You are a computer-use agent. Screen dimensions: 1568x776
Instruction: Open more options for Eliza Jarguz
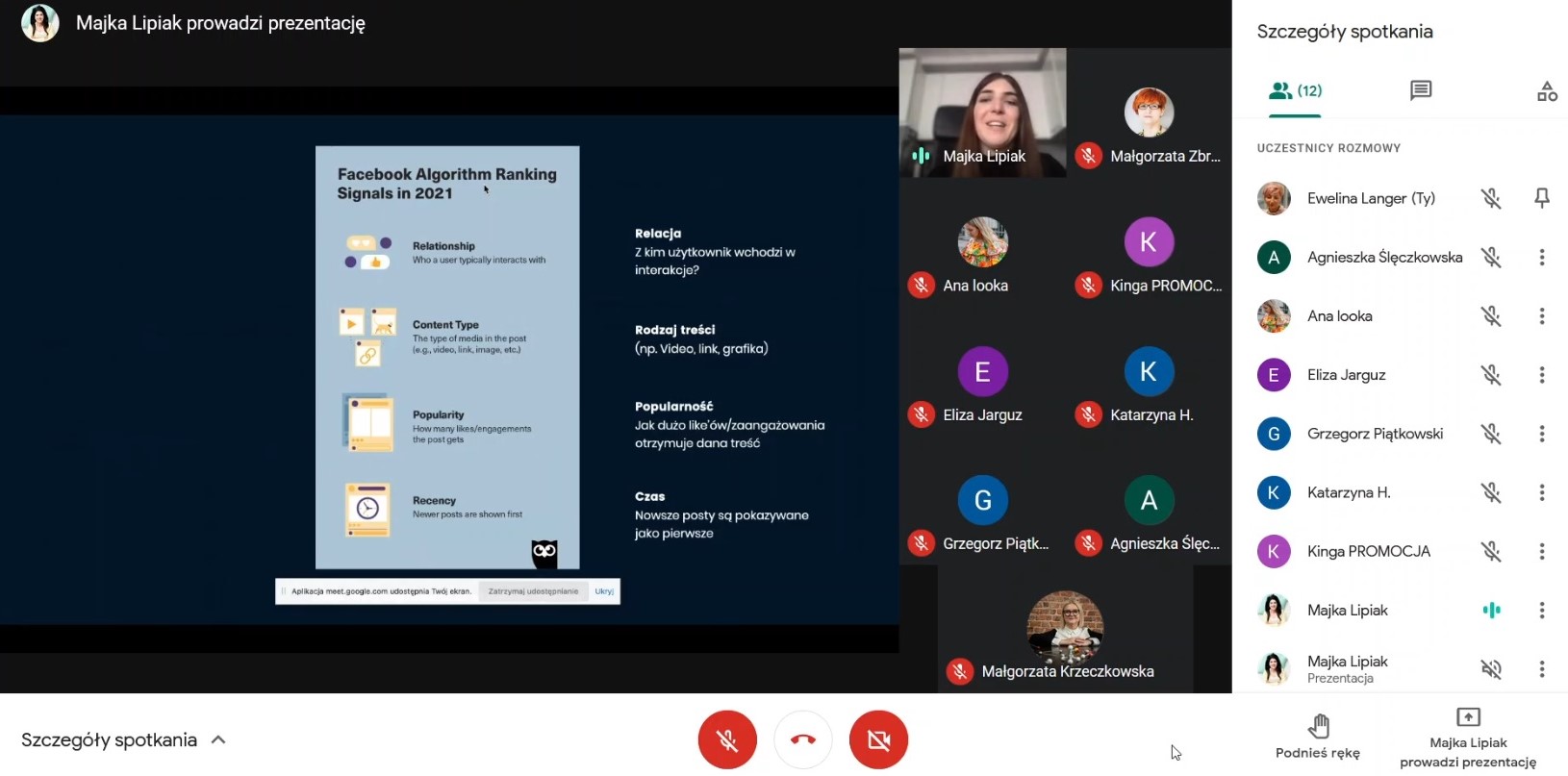(1542, 375)
